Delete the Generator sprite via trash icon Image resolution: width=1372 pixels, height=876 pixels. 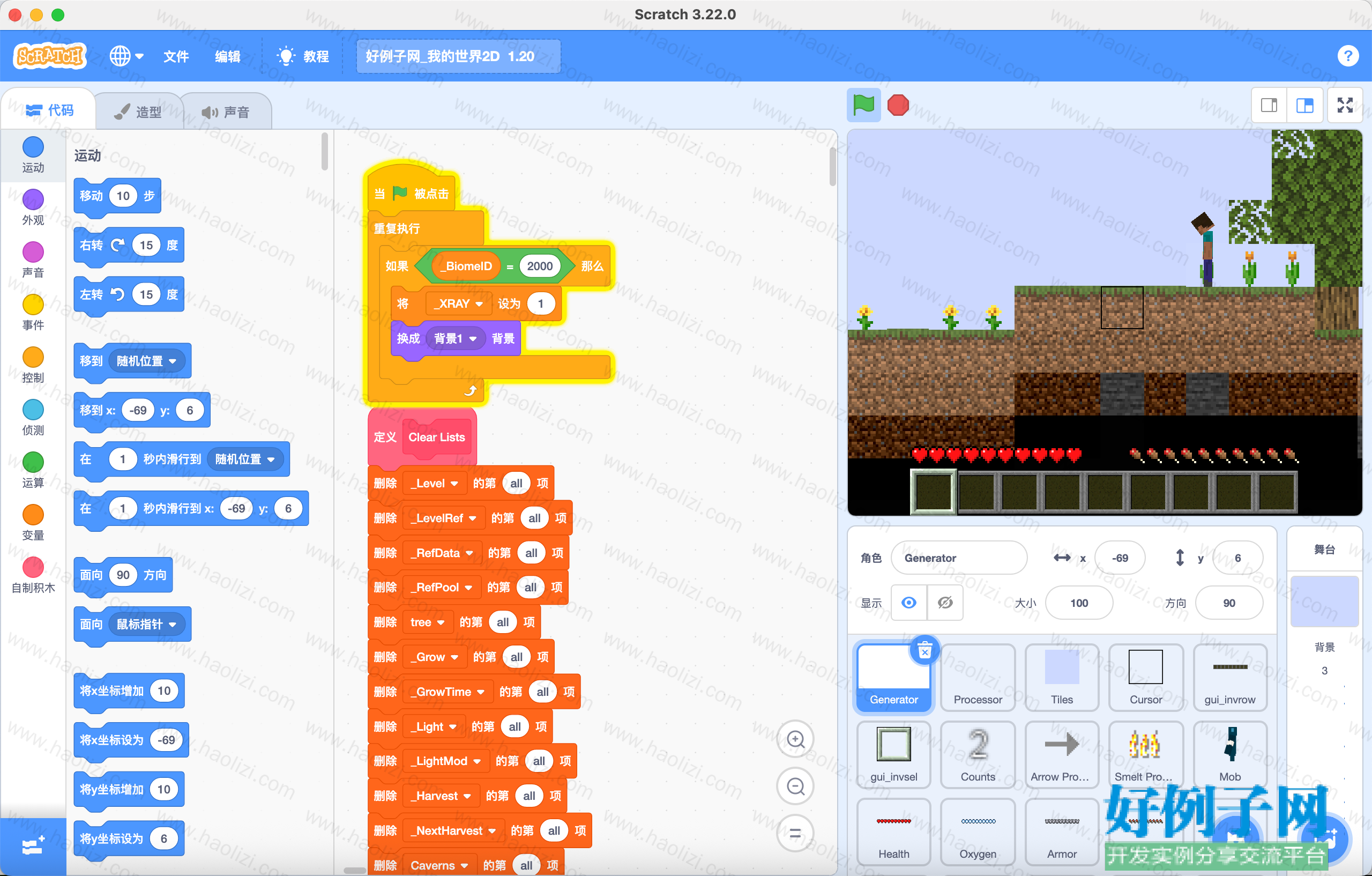[924, 650]
